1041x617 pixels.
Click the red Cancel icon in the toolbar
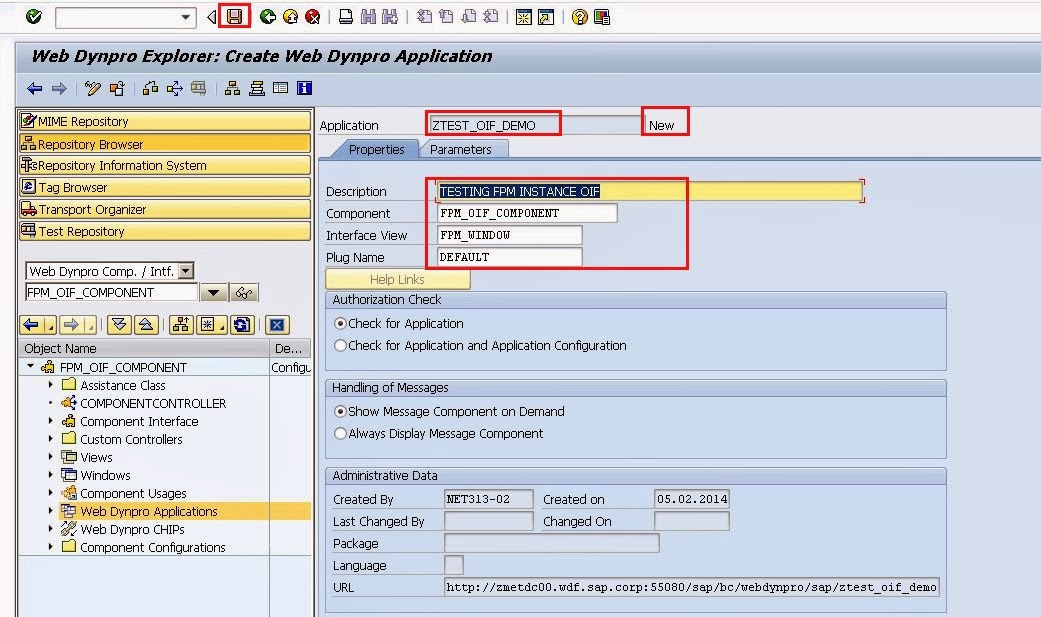click(x=312, y=17)
